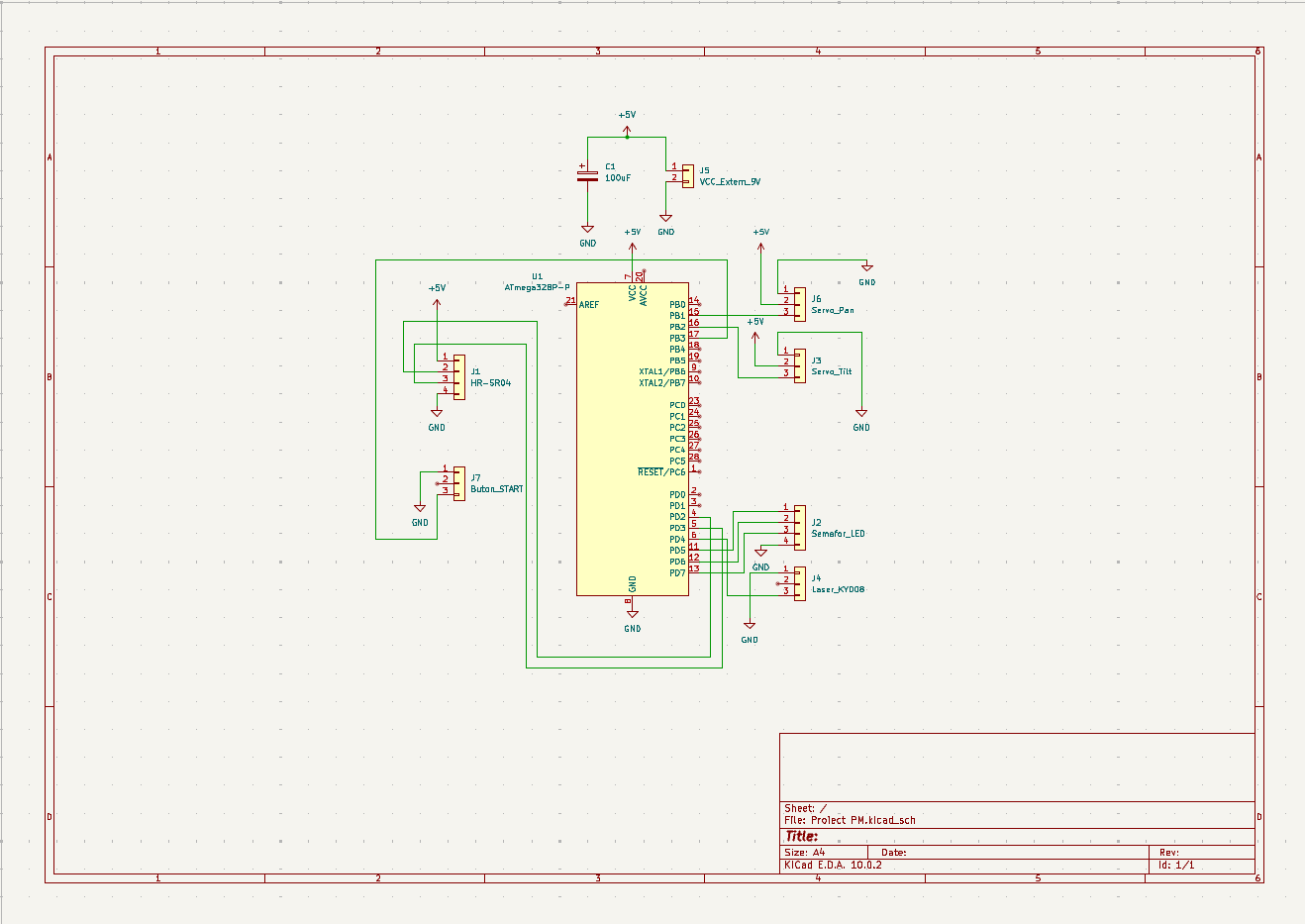
Task: Select the J5 VCC_Extern_9V connector symbol
Action: [x=688, y=174]
